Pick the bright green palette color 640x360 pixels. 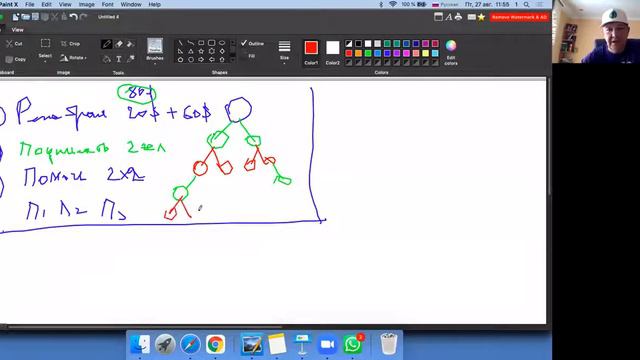click(x=368, y=53)
